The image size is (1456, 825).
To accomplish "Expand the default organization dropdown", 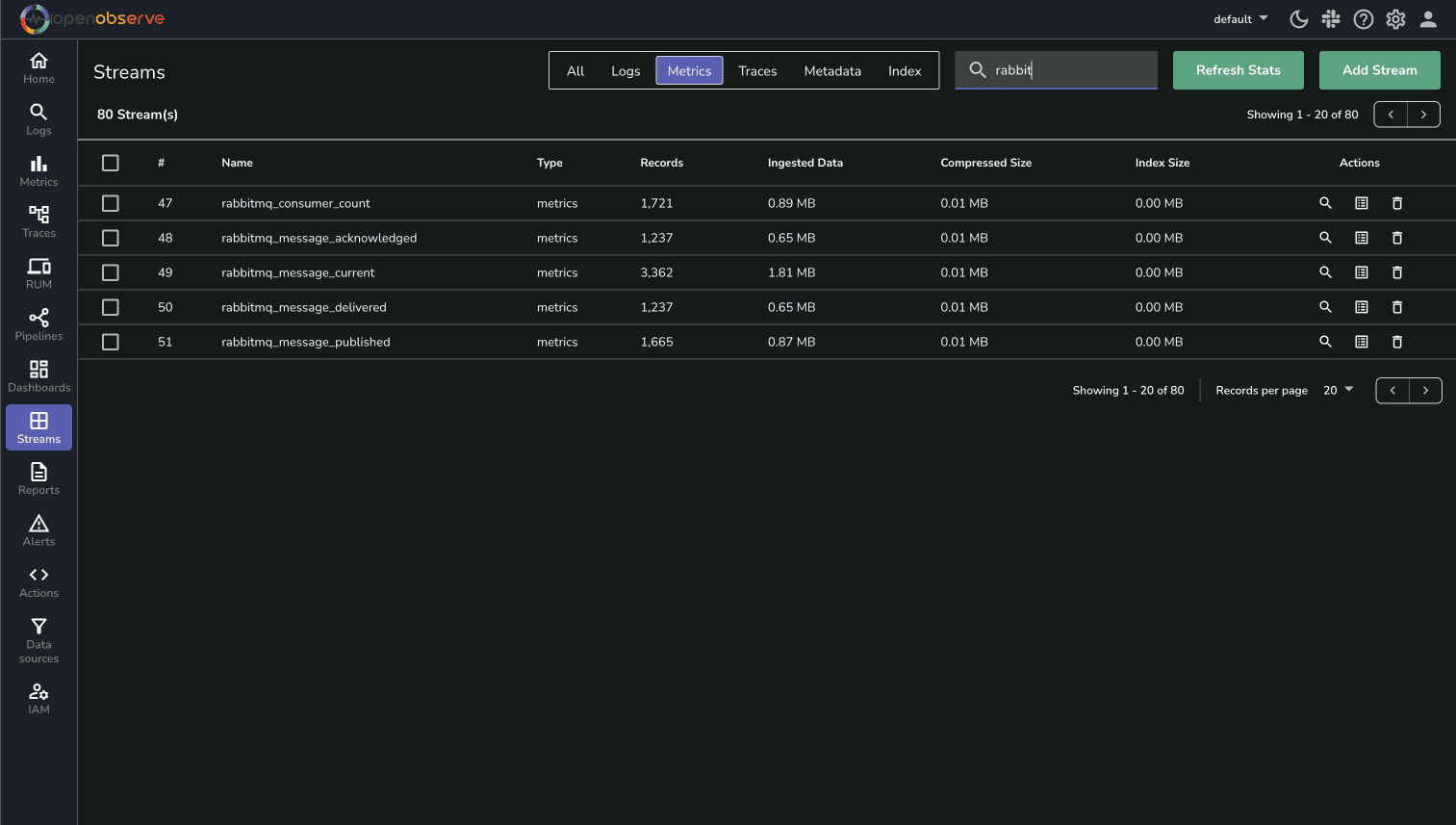I will [x=1240, y=19].
